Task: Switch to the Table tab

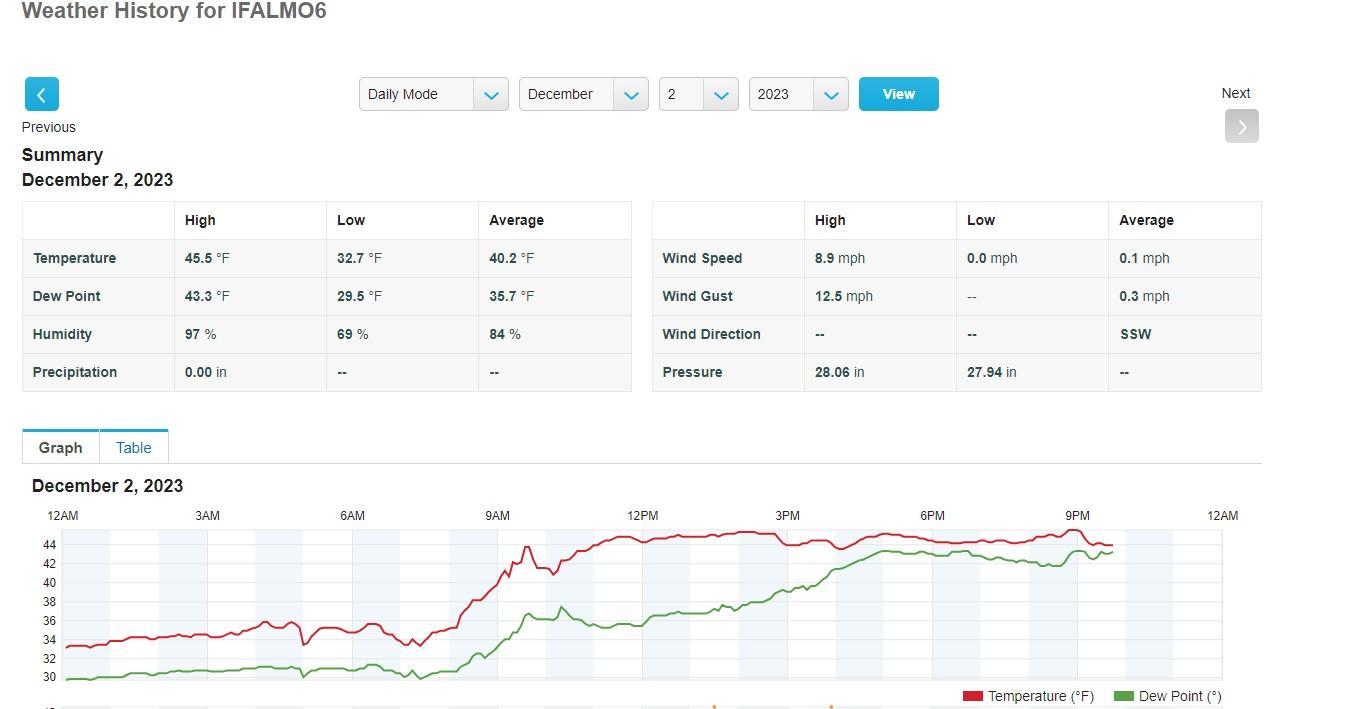Action: point(134,447)
